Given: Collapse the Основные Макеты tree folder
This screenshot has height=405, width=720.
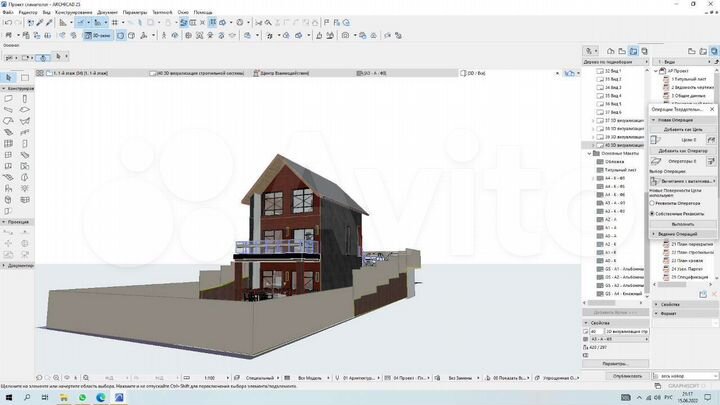Looking at the screenshot, I should point(589,153).
